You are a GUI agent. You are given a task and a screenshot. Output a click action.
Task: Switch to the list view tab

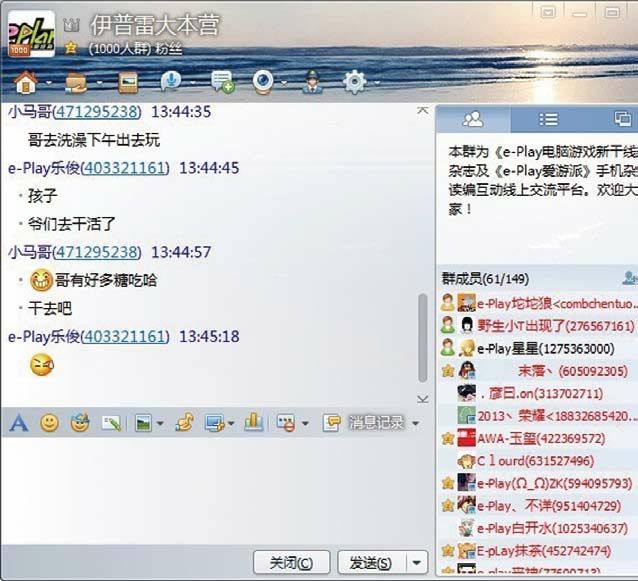click(x=548, y=119)
